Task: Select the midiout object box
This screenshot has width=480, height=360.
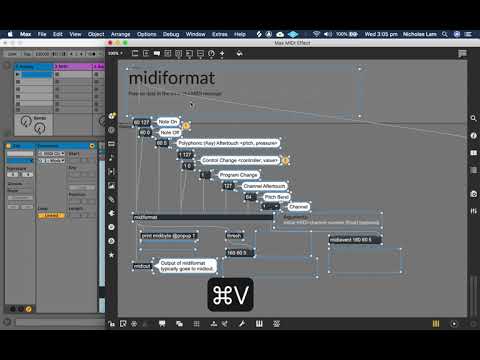Action: (x=142, y=266)
